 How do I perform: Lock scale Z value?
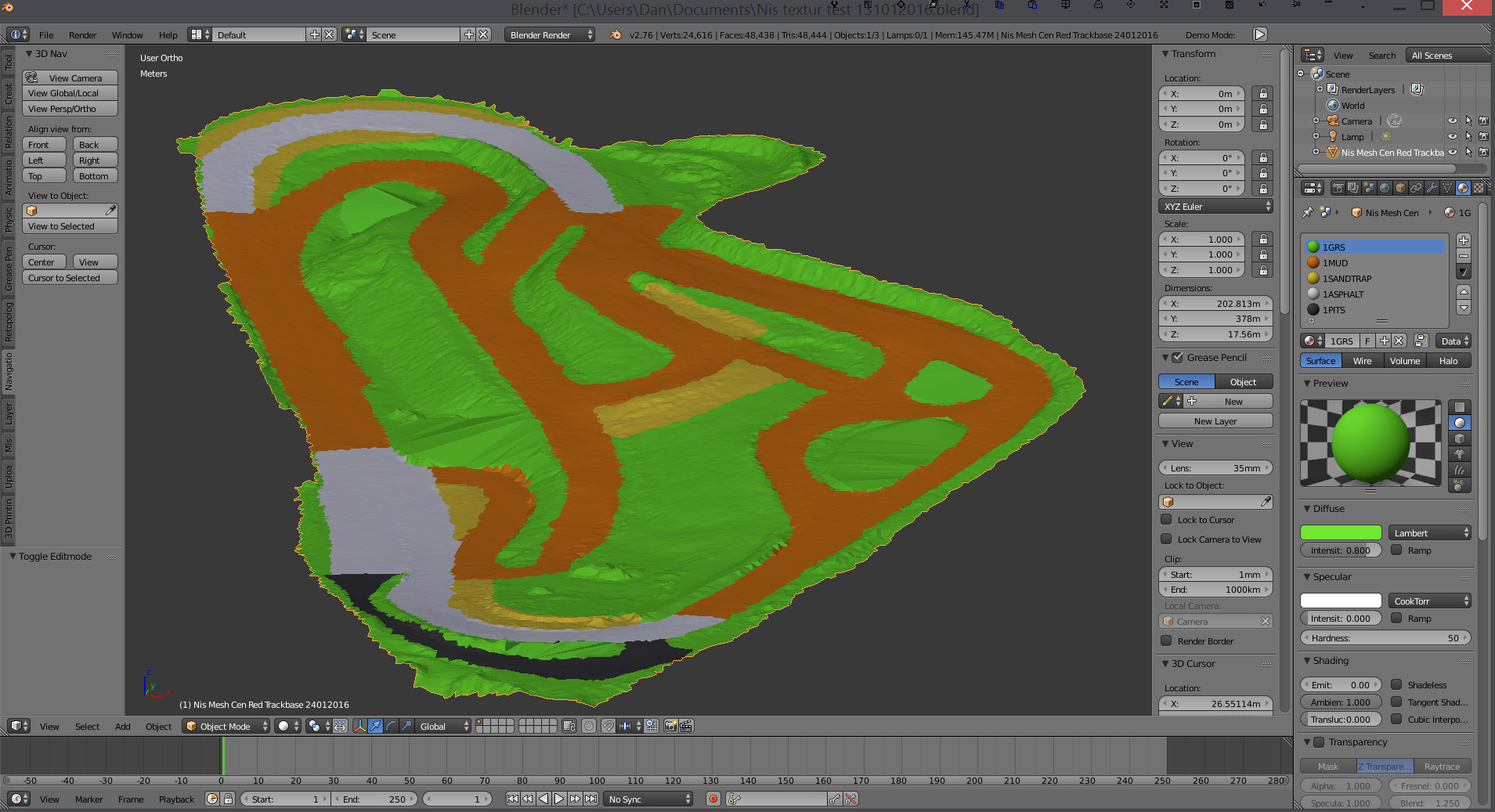click(x=1262, y=270)
